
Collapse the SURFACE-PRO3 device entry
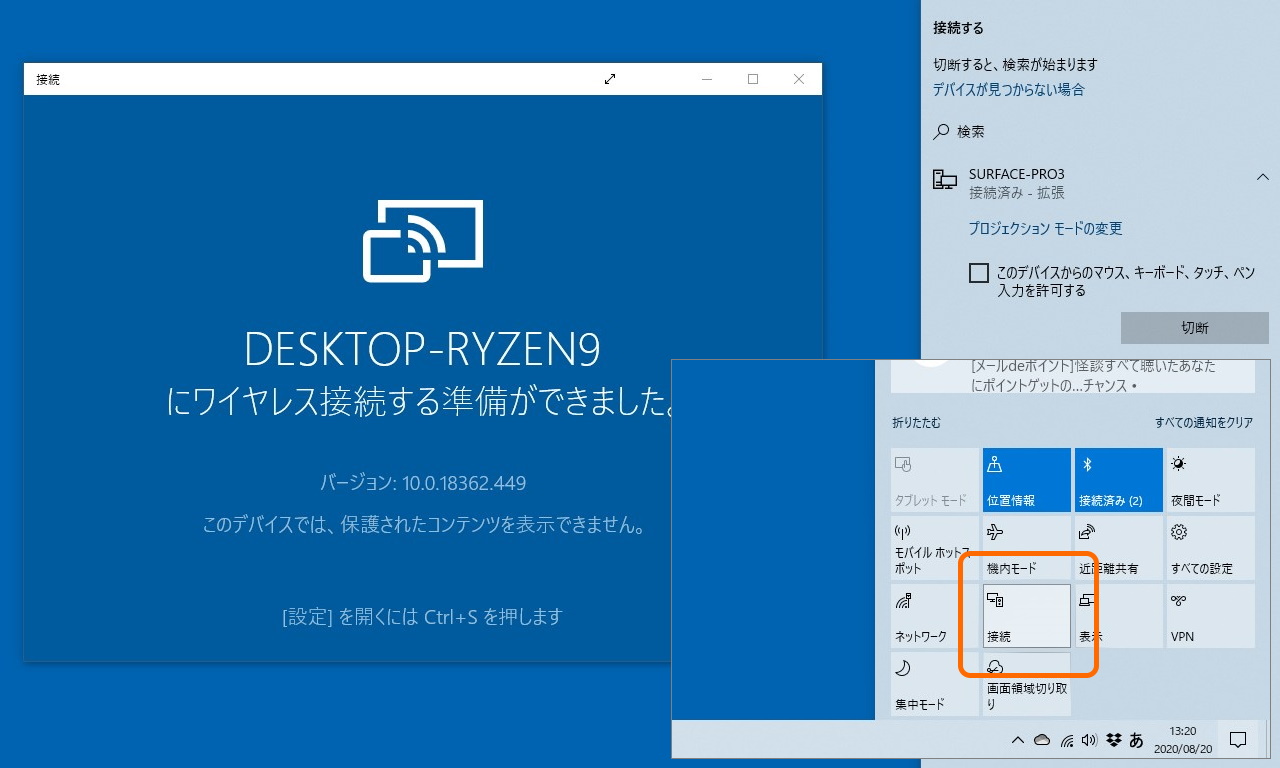click(x=1263, y=176)
